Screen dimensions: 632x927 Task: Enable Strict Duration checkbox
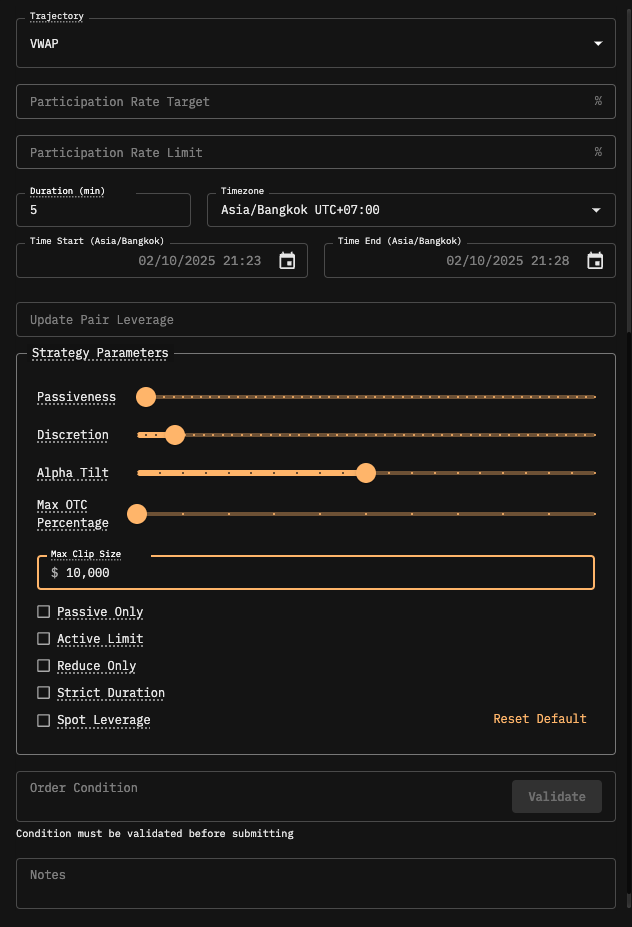(43, 693)
